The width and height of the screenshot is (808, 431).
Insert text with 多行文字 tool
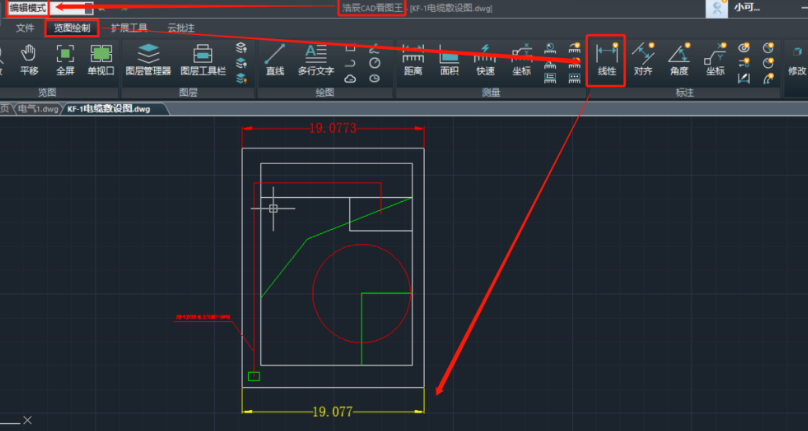(x=316, y=58)
